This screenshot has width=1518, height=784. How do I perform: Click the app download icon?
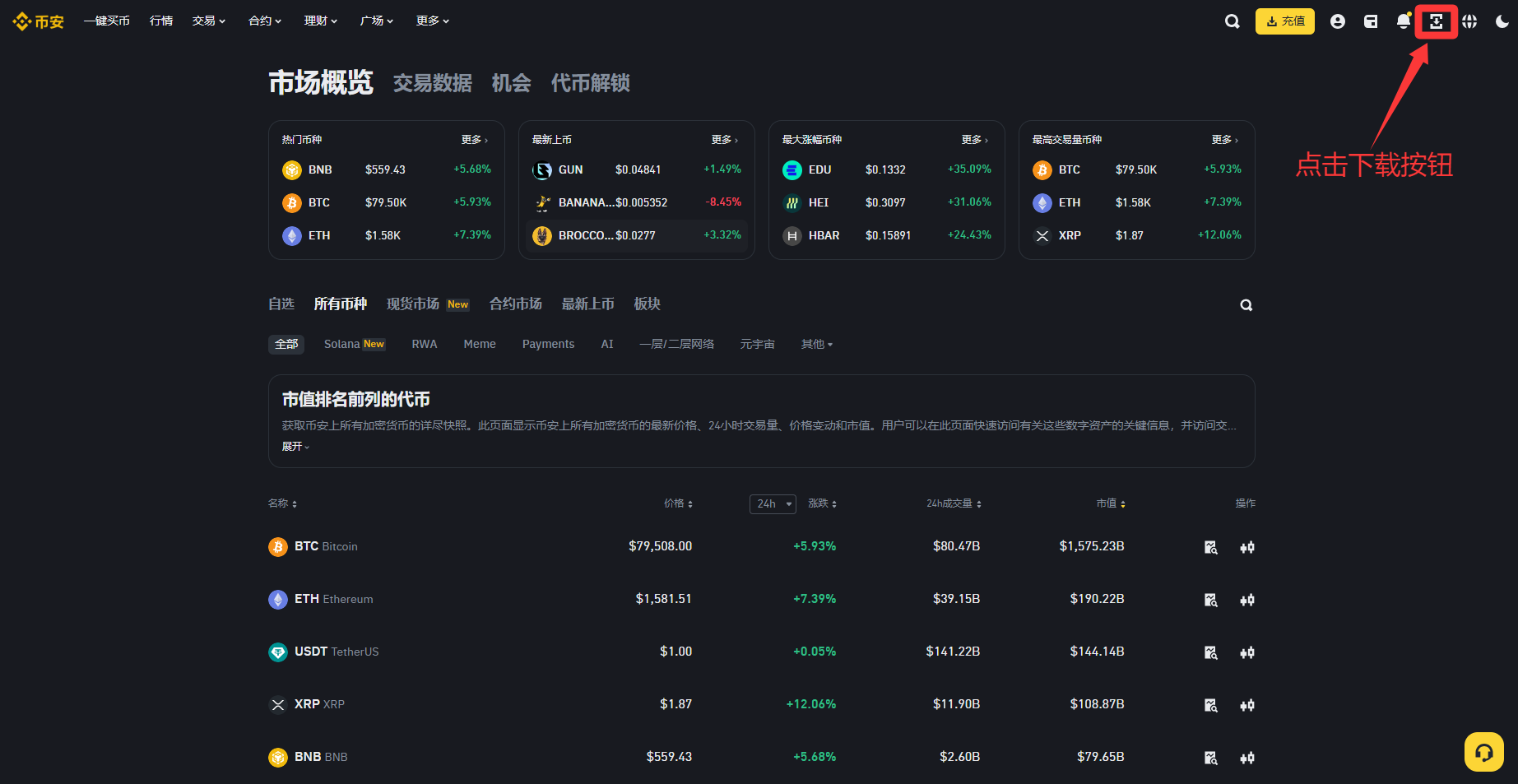1437,21
